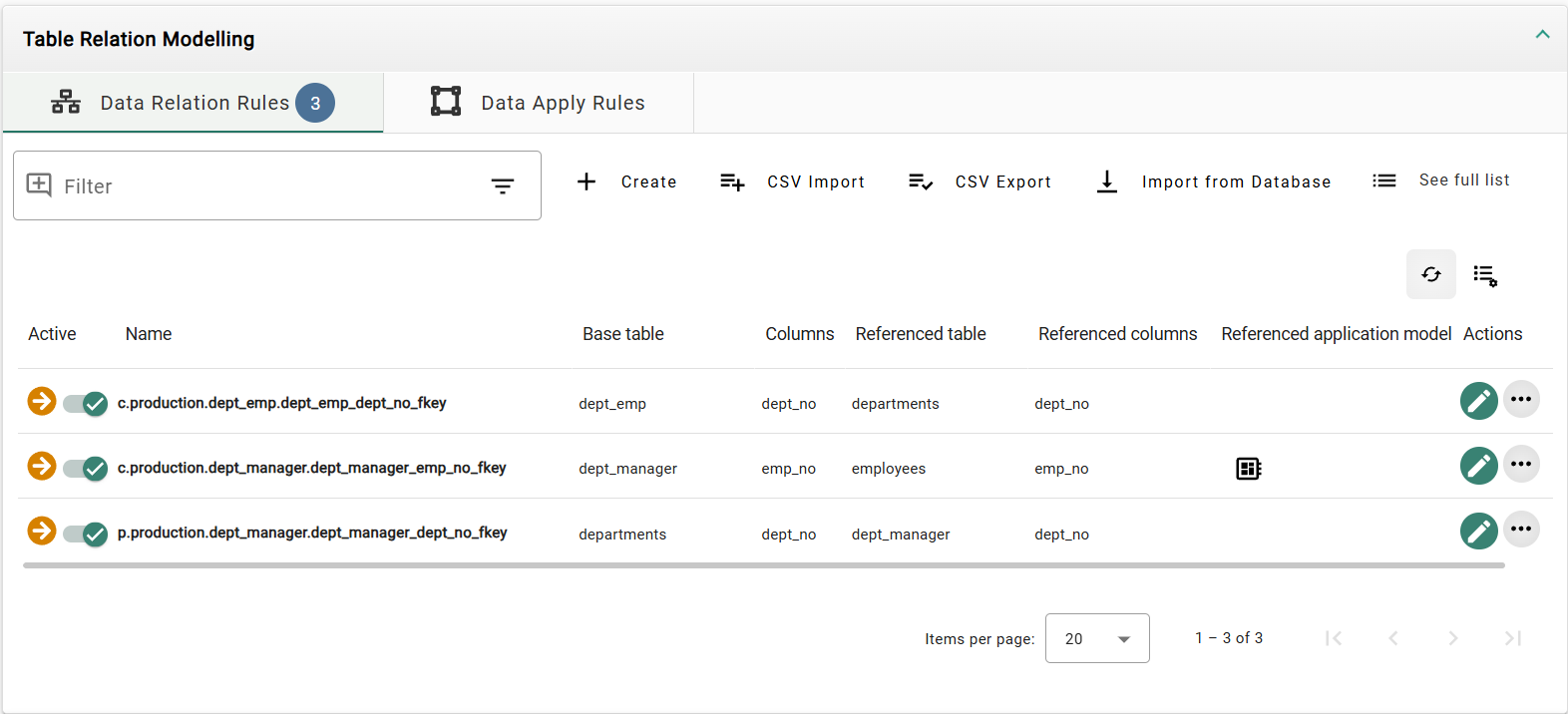Click the Create button

pos(627,181)
